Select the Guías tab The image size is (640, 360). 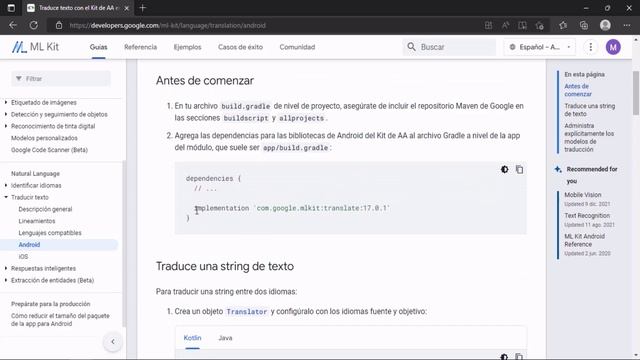(x=98, y=47)
